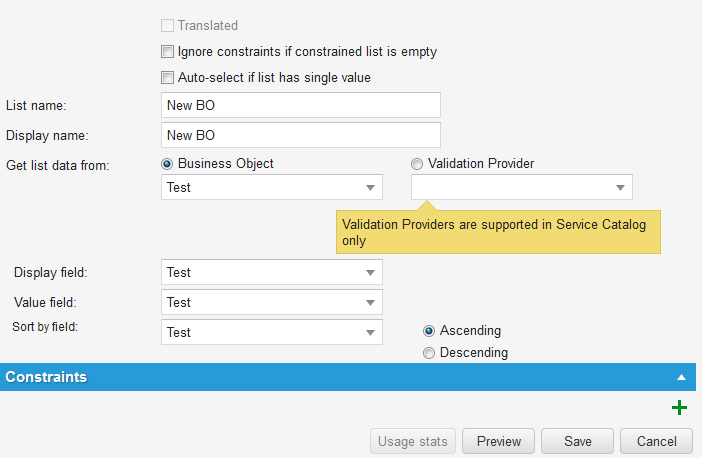
Task: Click the green plus add constraint icon
Action: 680,408
